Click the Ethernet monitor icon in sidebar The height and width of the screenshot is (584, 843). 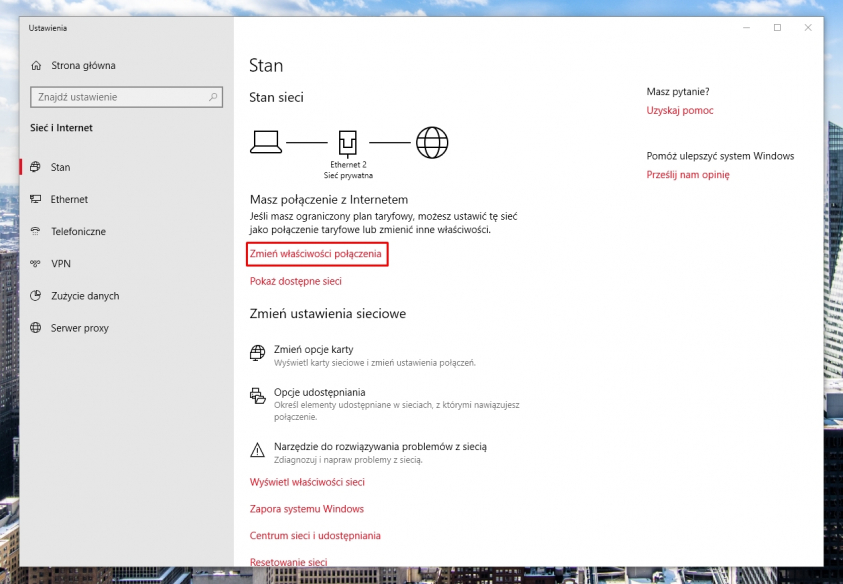point(37,200)
